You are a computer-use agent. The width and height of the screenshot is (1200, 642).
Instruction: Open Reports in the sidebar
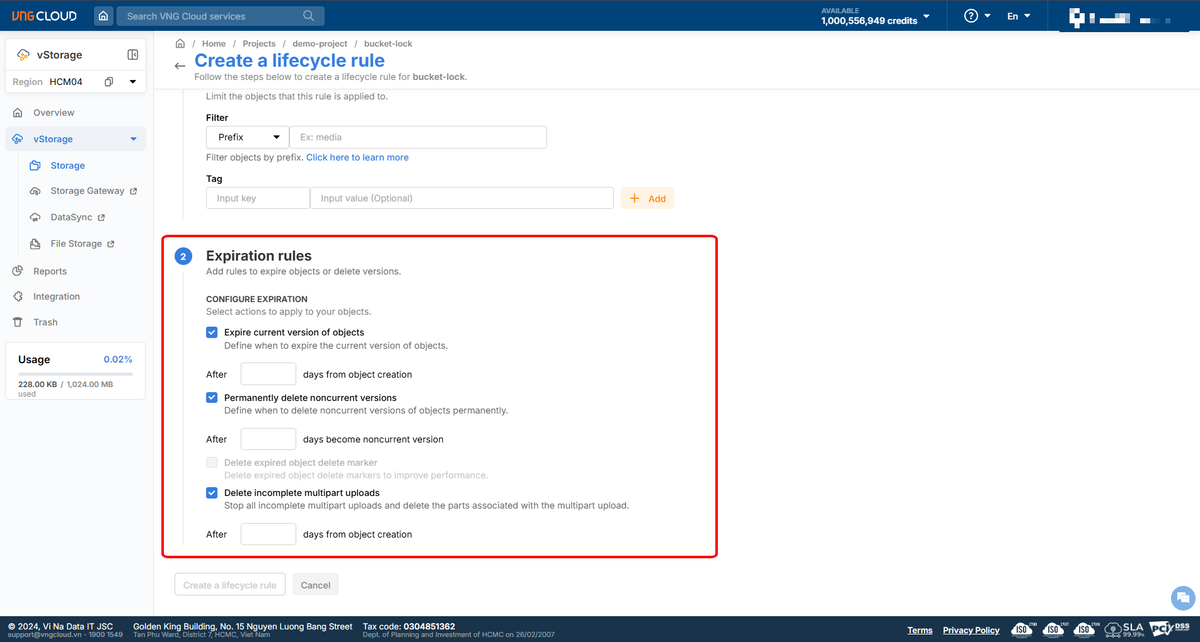point(50,271)
